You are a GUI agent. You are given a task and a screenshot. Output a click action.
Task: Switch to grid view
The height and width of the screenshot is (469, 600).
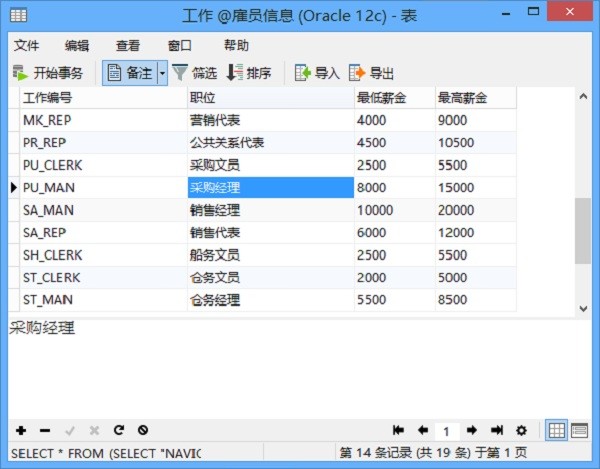[x=557, y=430]
